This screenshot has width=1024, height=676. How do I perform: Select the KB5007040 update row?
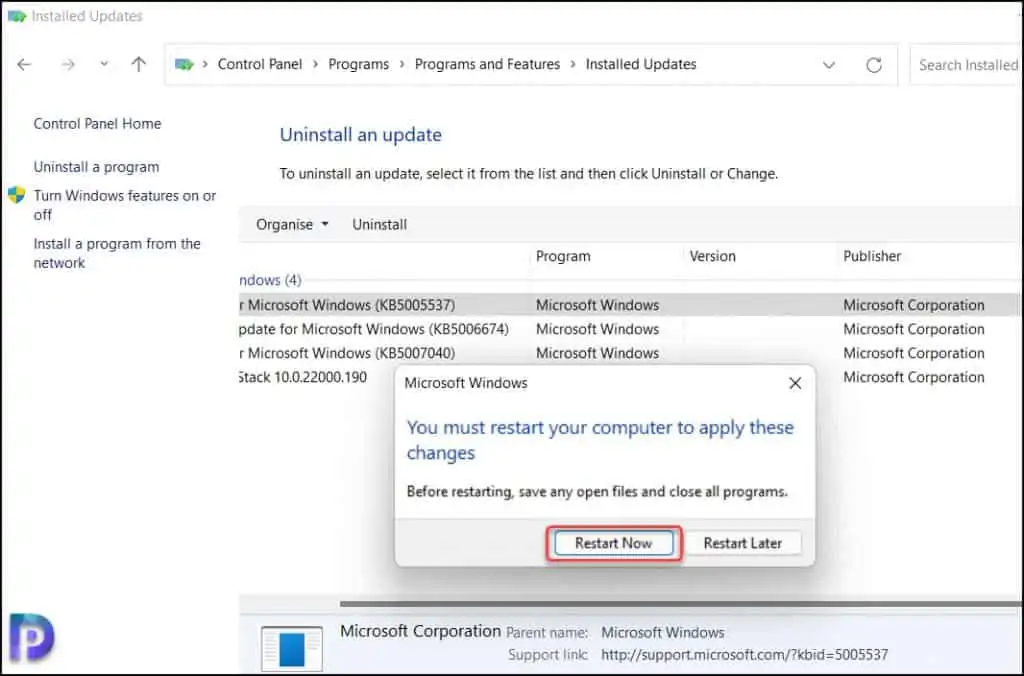630,353
